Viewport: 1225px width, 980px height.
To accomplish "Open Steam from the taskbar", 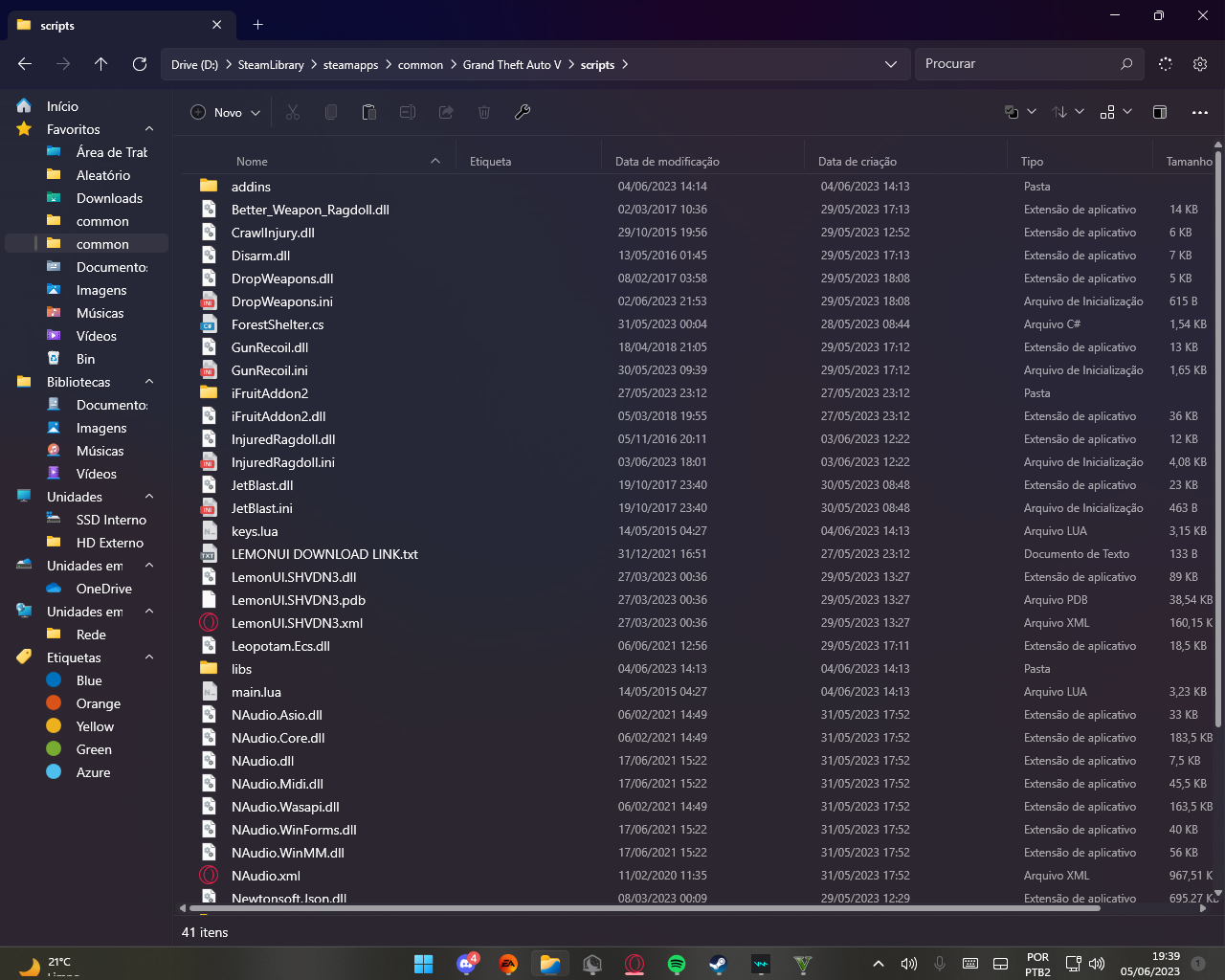I will (x=719, y=964).
